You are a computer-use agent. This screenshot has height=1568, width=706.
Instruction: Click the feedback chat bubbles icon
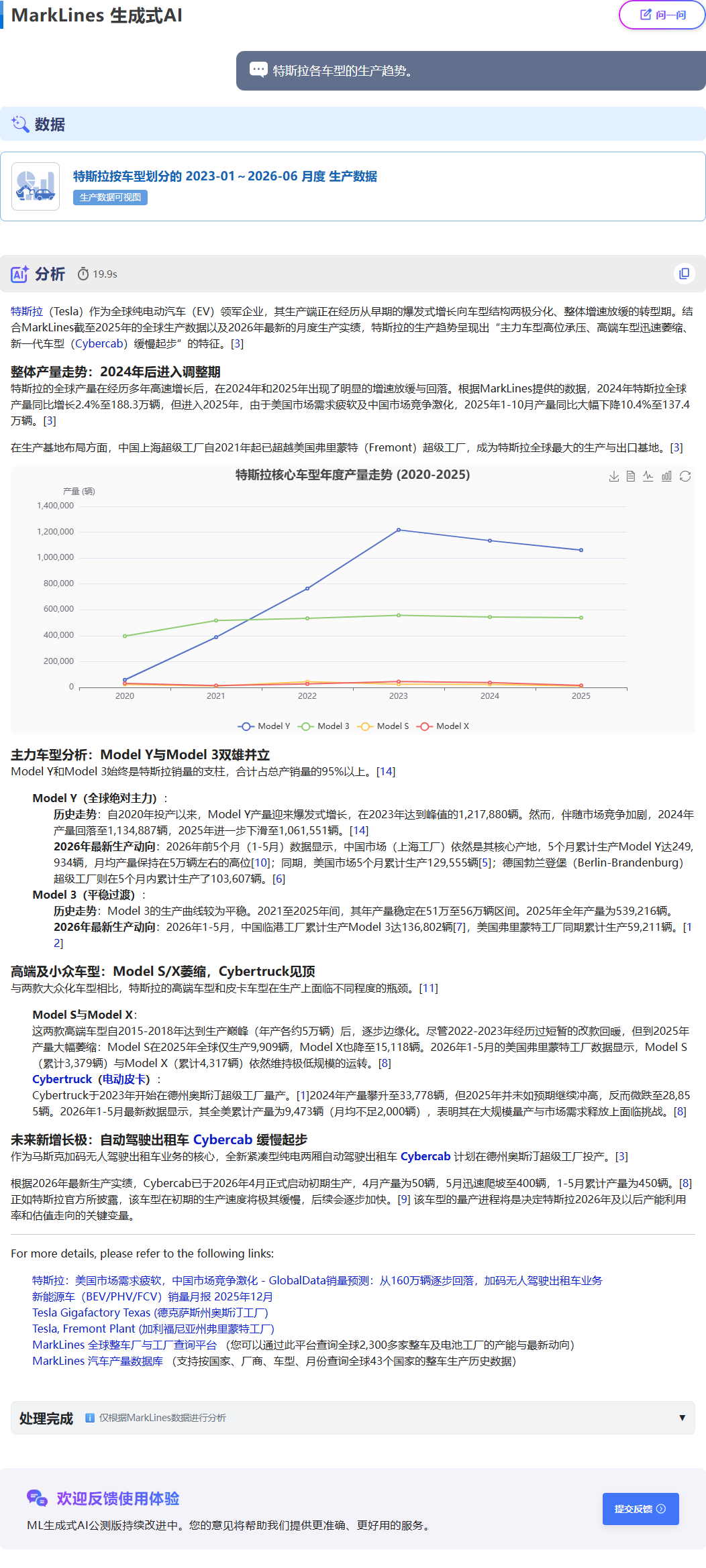37,1498
